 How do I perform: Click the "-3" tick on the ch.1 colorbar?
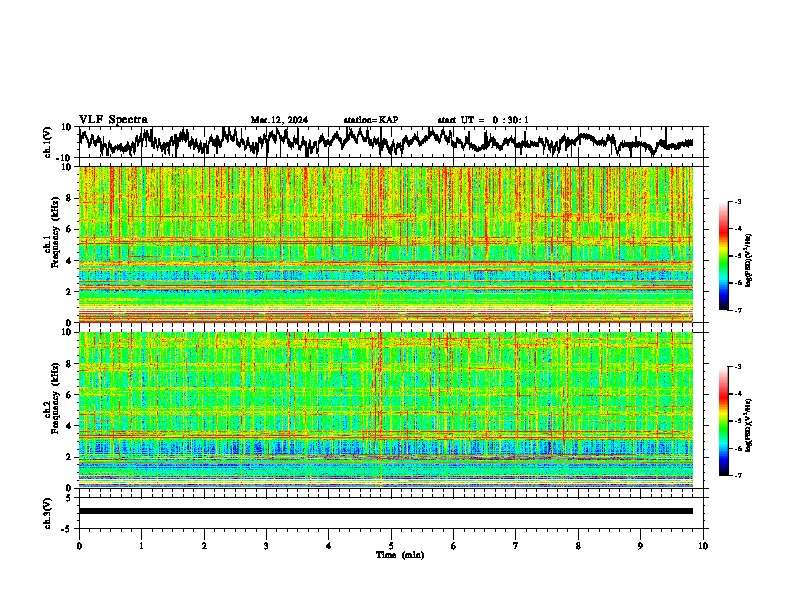tap(738, 202)
